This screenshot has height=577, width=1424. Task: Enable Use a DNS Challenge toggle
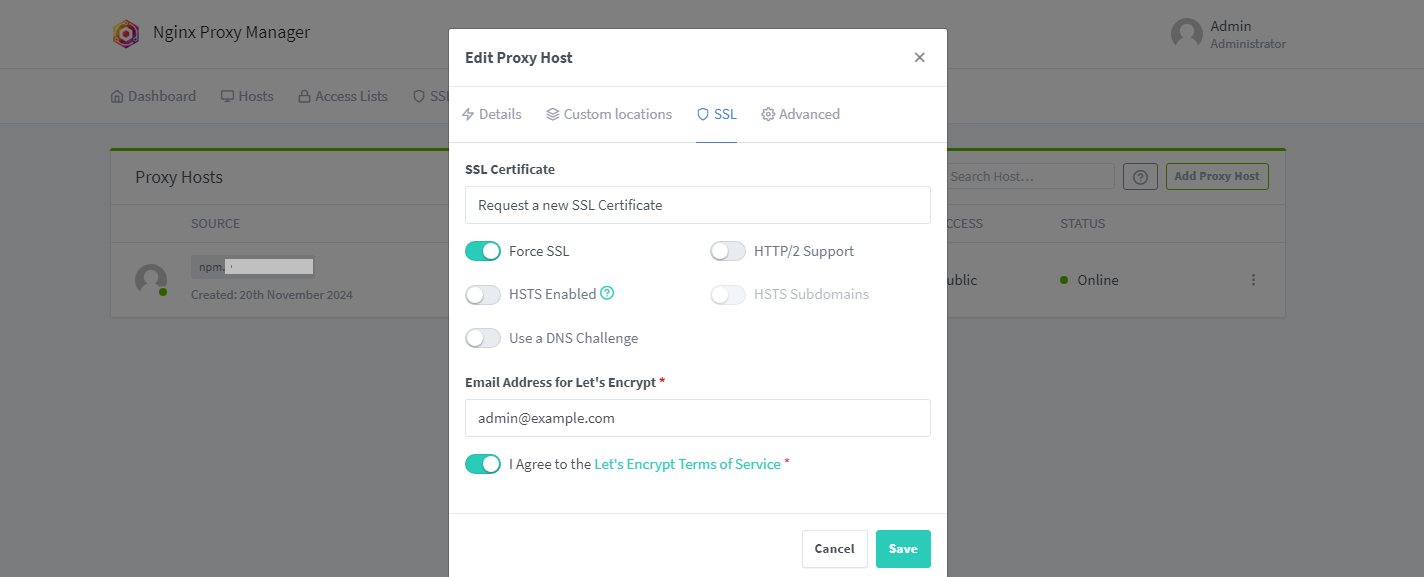pyautogui.click(x=483, y=338)
